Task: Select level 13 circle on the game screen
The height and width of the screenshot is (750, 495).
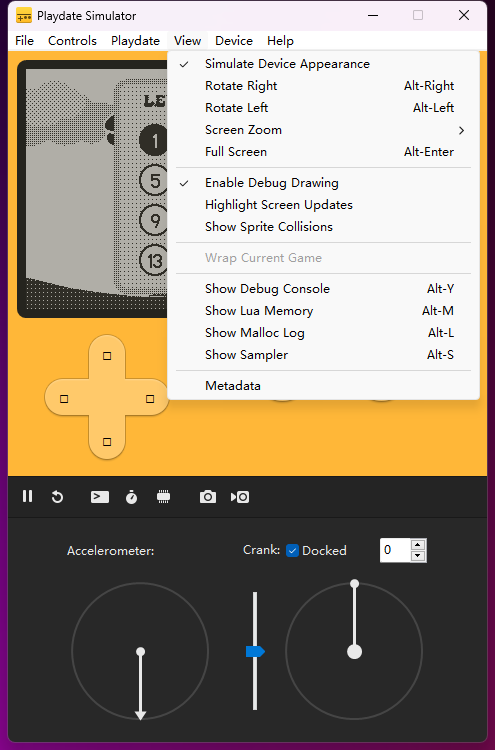Action: pyautogui.click(x=154, y=261)
